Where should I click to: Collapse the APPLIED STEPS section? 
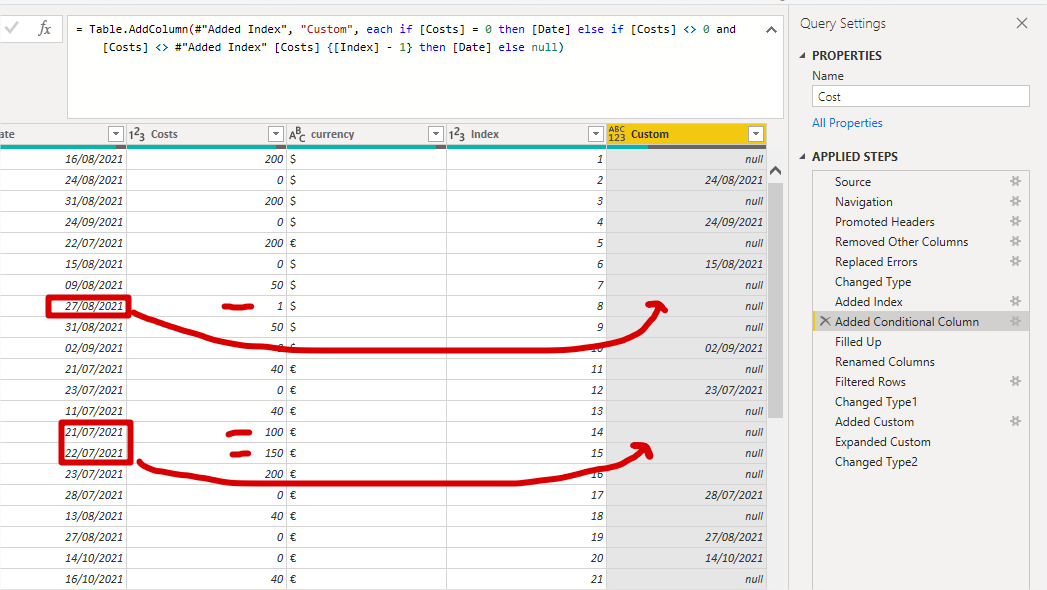(x=803, y=156)
